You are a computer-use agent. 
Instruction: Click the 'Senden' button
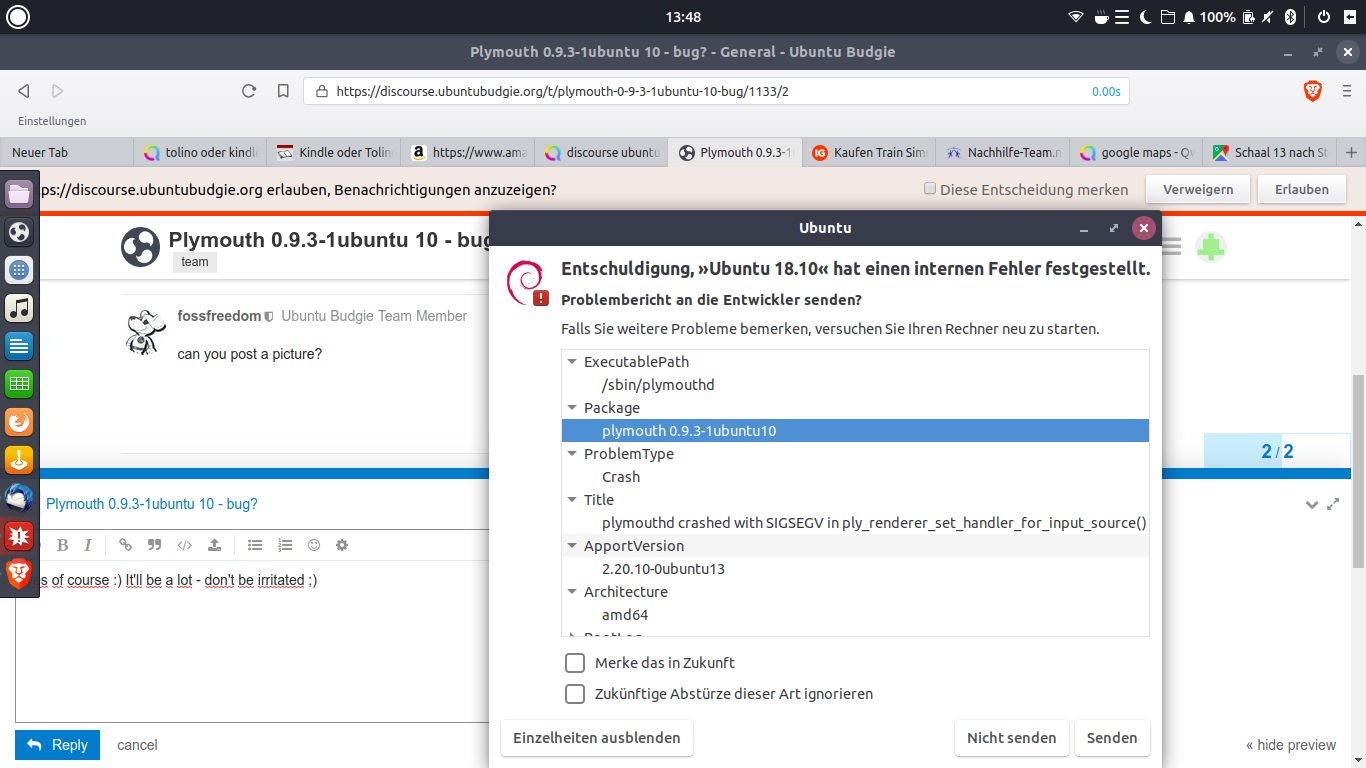coord(1112,738)
